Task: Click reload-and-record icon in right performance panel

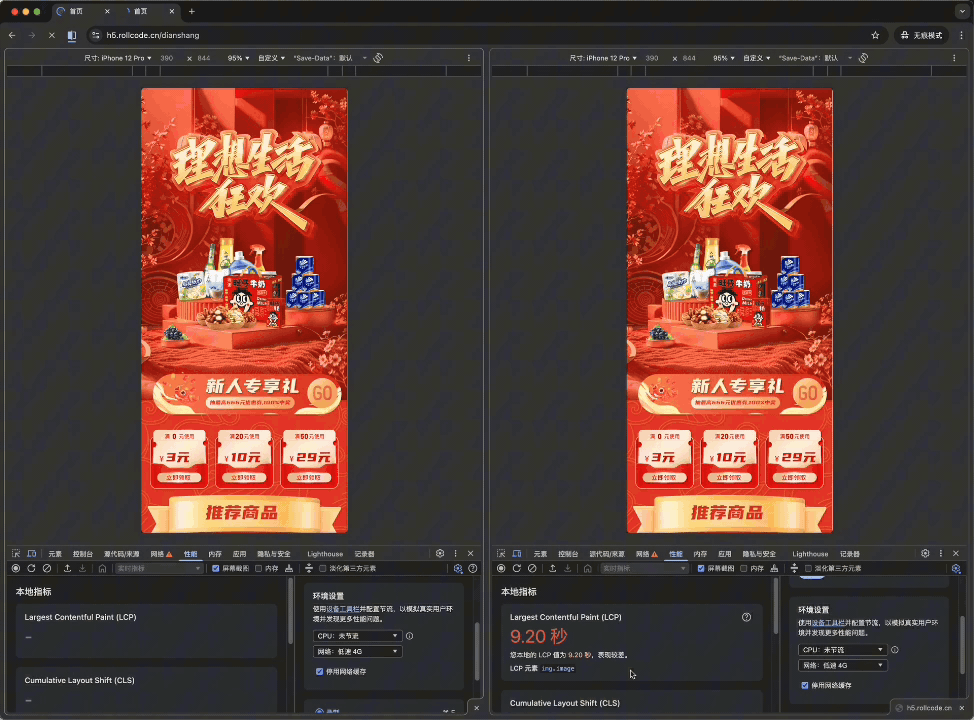Action: pyautogui.click(x=517, y=568)
